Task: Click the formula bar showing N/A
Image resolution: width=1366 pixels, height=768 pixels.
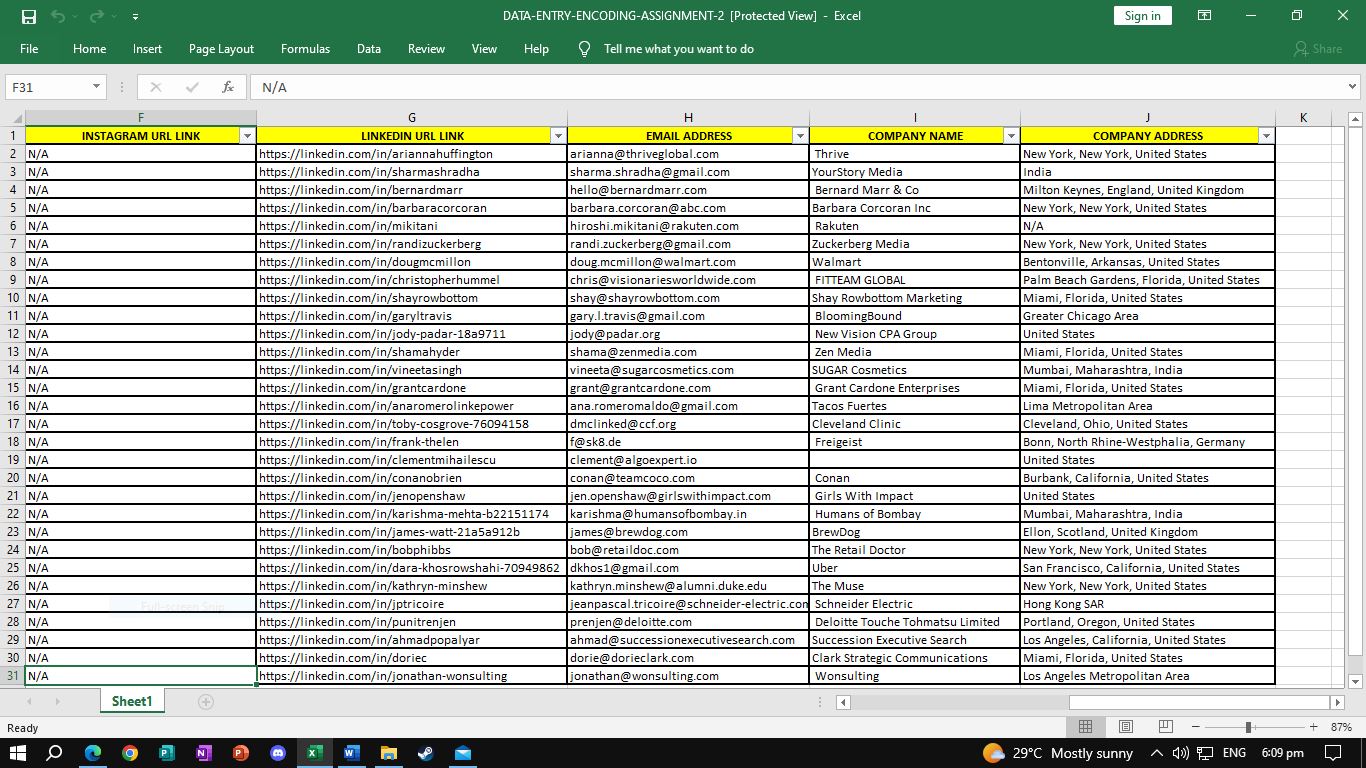Action: [797, 87]
